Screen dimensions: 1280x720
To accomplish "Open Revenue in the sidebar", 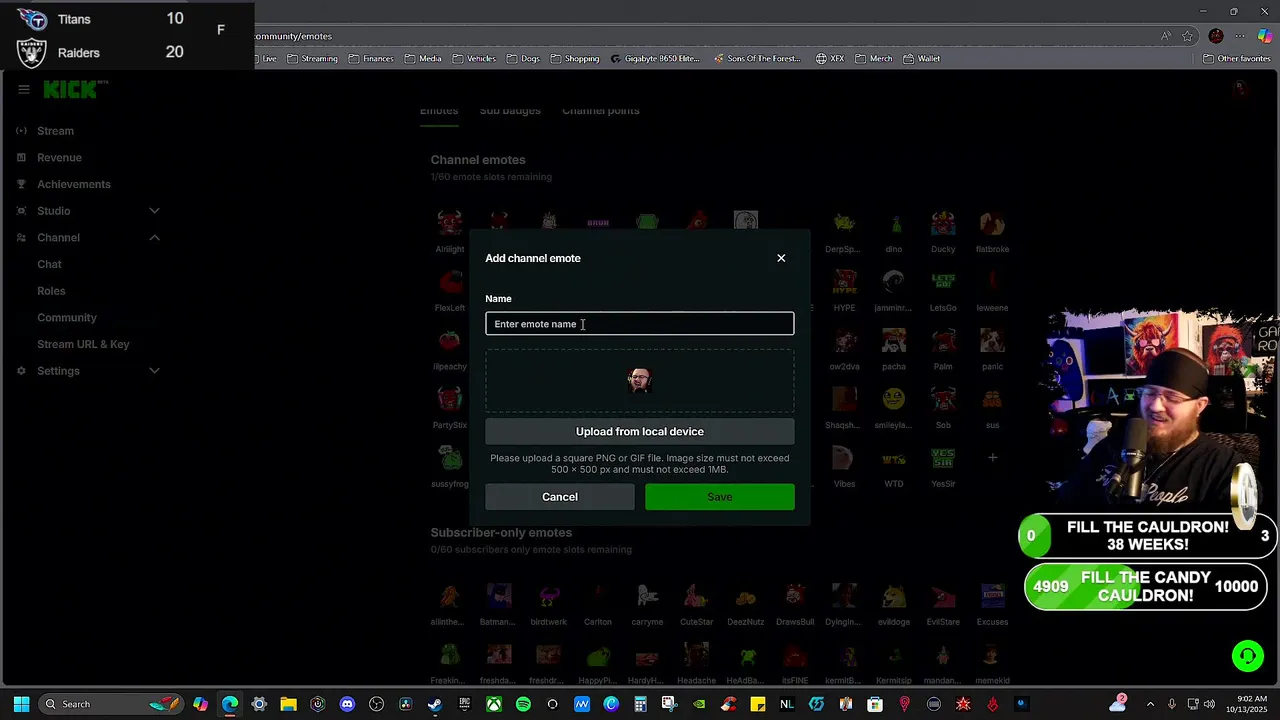I will 59,157.
